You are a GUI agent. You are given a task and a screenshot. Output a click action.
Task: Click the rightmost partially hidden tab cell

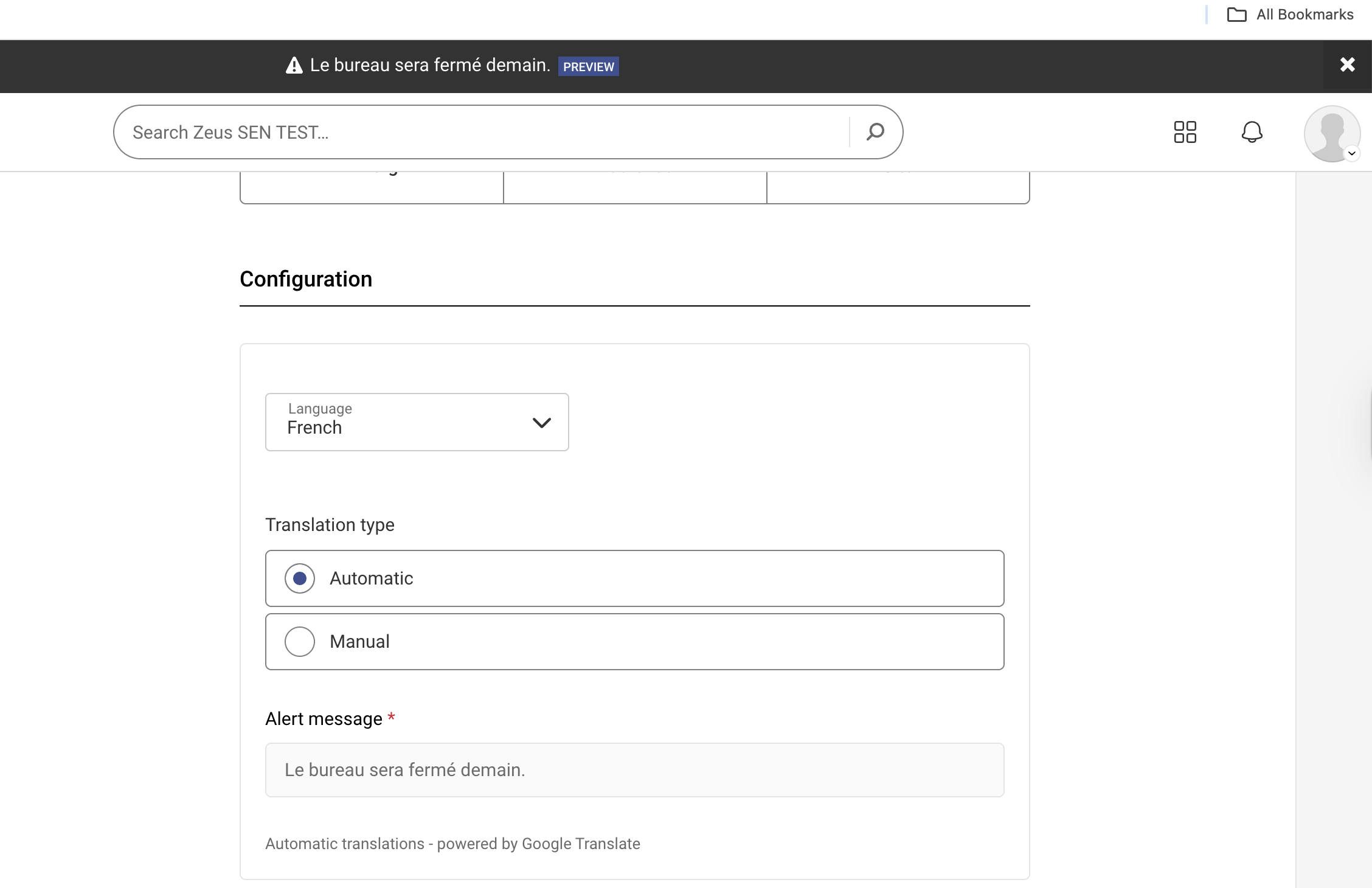(x=898, y=188)
